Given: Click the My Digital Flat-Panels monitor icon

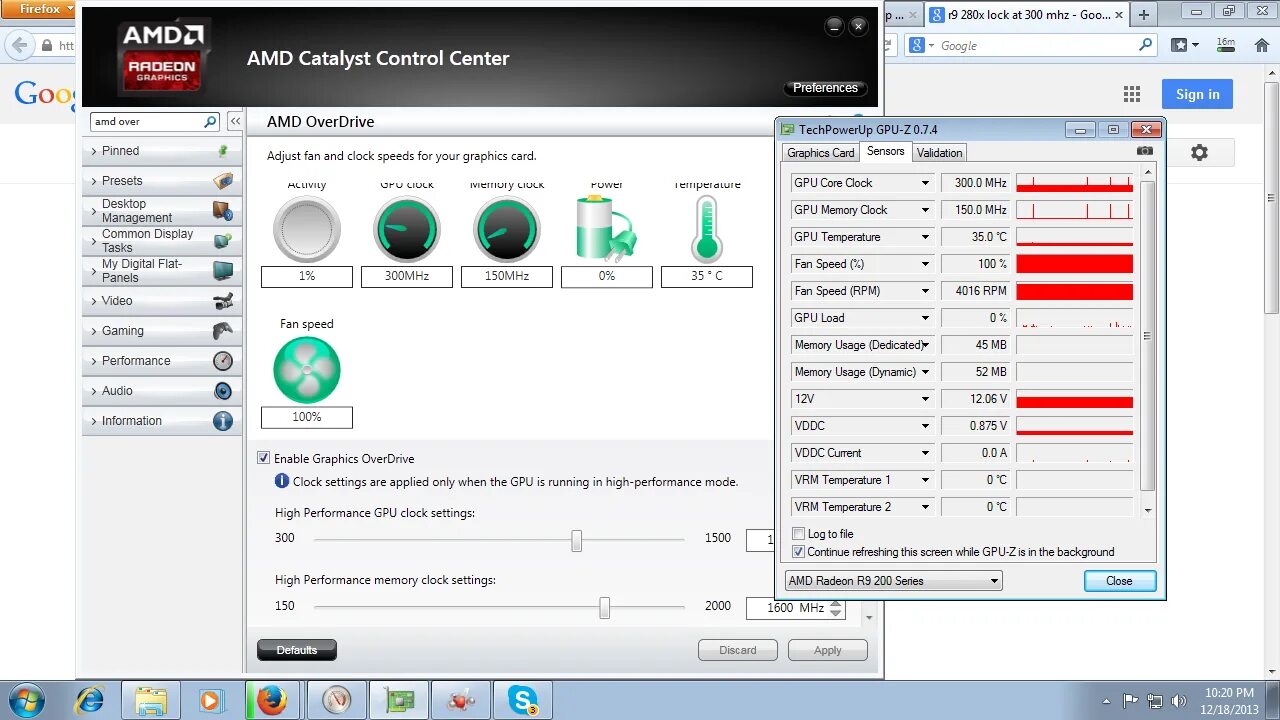Looking at the screenshot, I should click(x=223, y=271).
